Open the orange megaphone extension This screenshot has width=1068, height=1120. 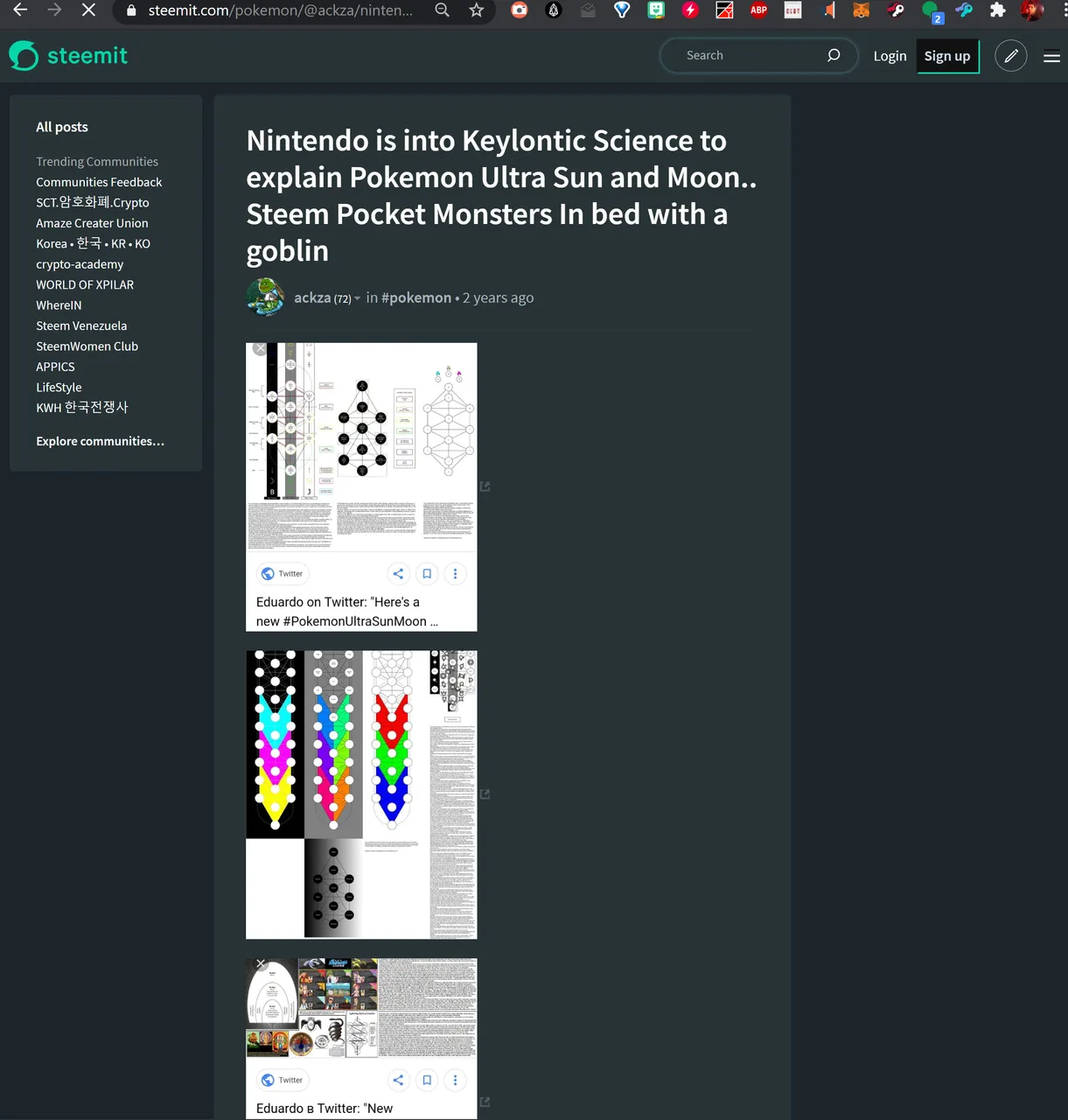pos(827,10)
